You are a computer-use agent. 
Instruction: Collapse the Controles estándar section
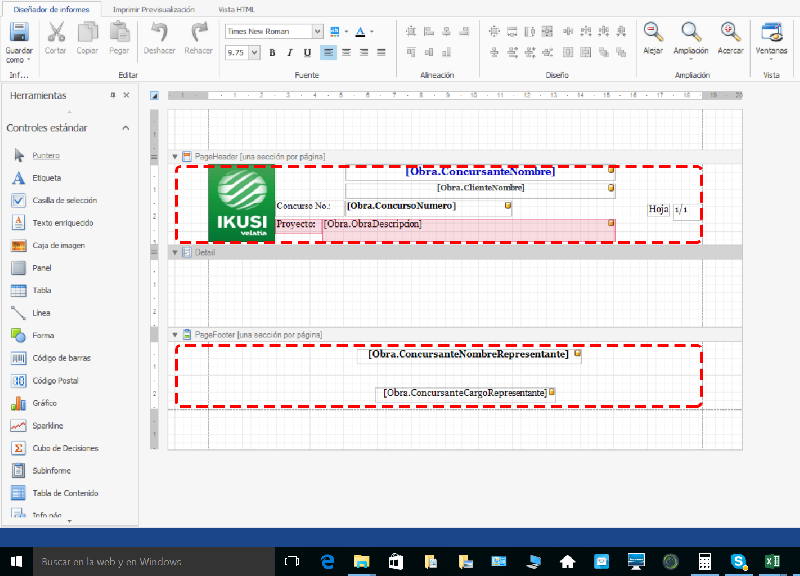coord(125,128)
